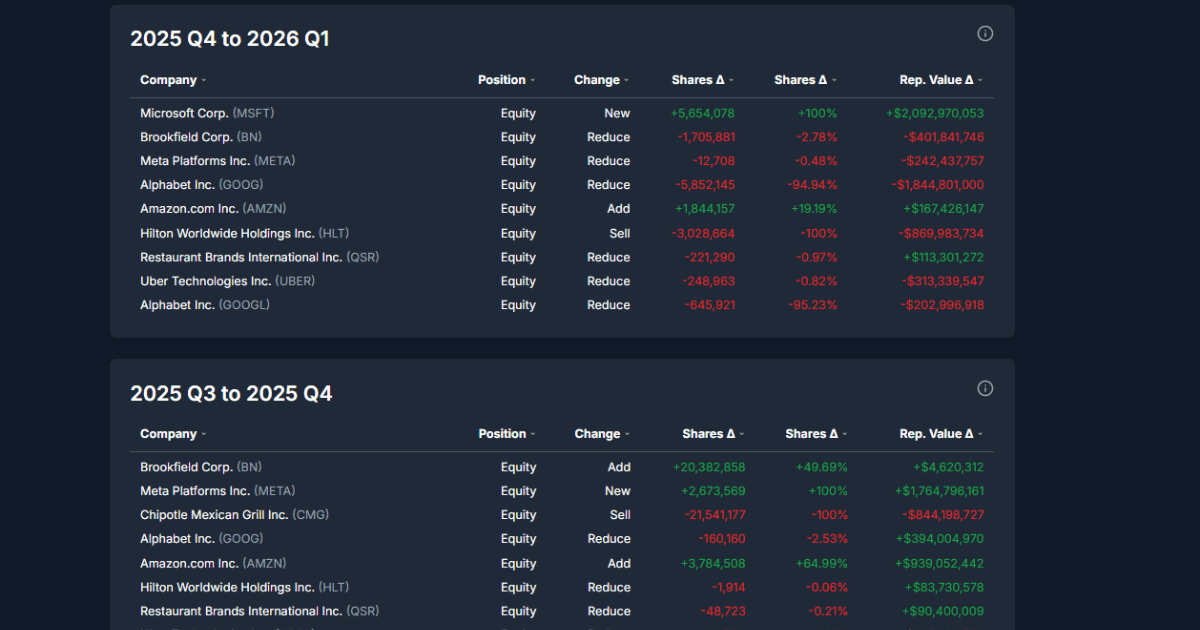
Task: Select Restaurant Brands International in 2025 Q4 to 2026 Q1 table
Action: 562,257
